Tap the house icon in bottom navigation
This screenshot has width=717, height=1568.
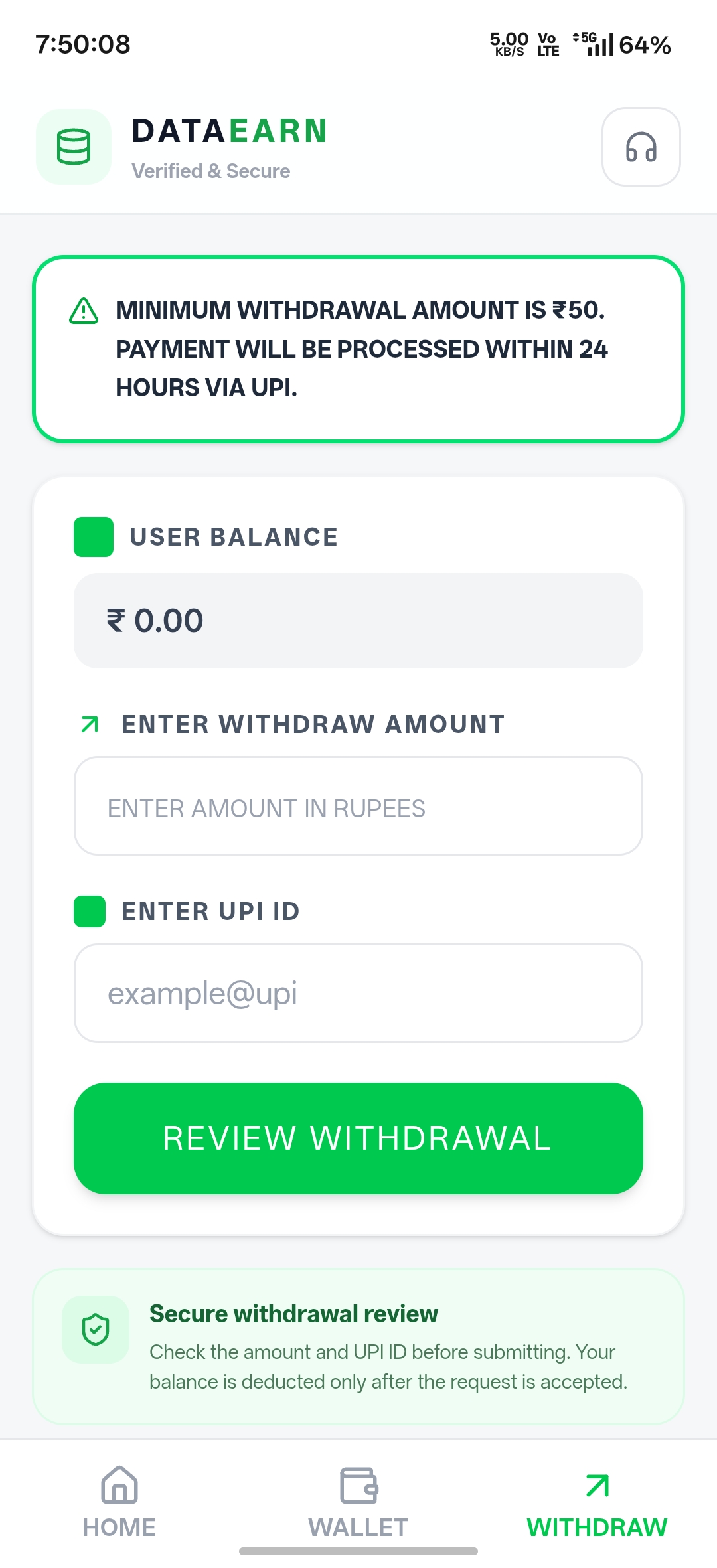[119, 1484]
